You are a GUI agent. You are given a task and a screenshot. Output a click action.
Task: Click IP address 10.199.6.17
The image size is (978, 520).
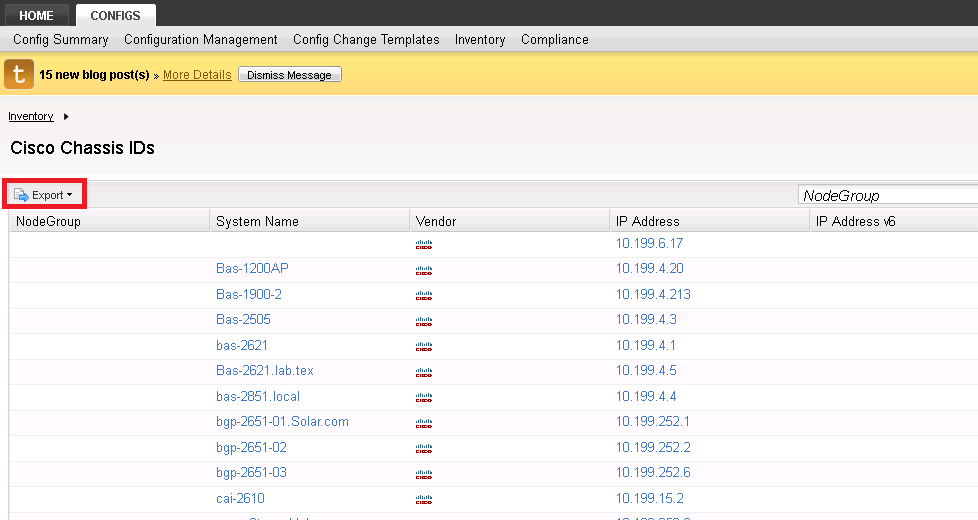point(649,243)
